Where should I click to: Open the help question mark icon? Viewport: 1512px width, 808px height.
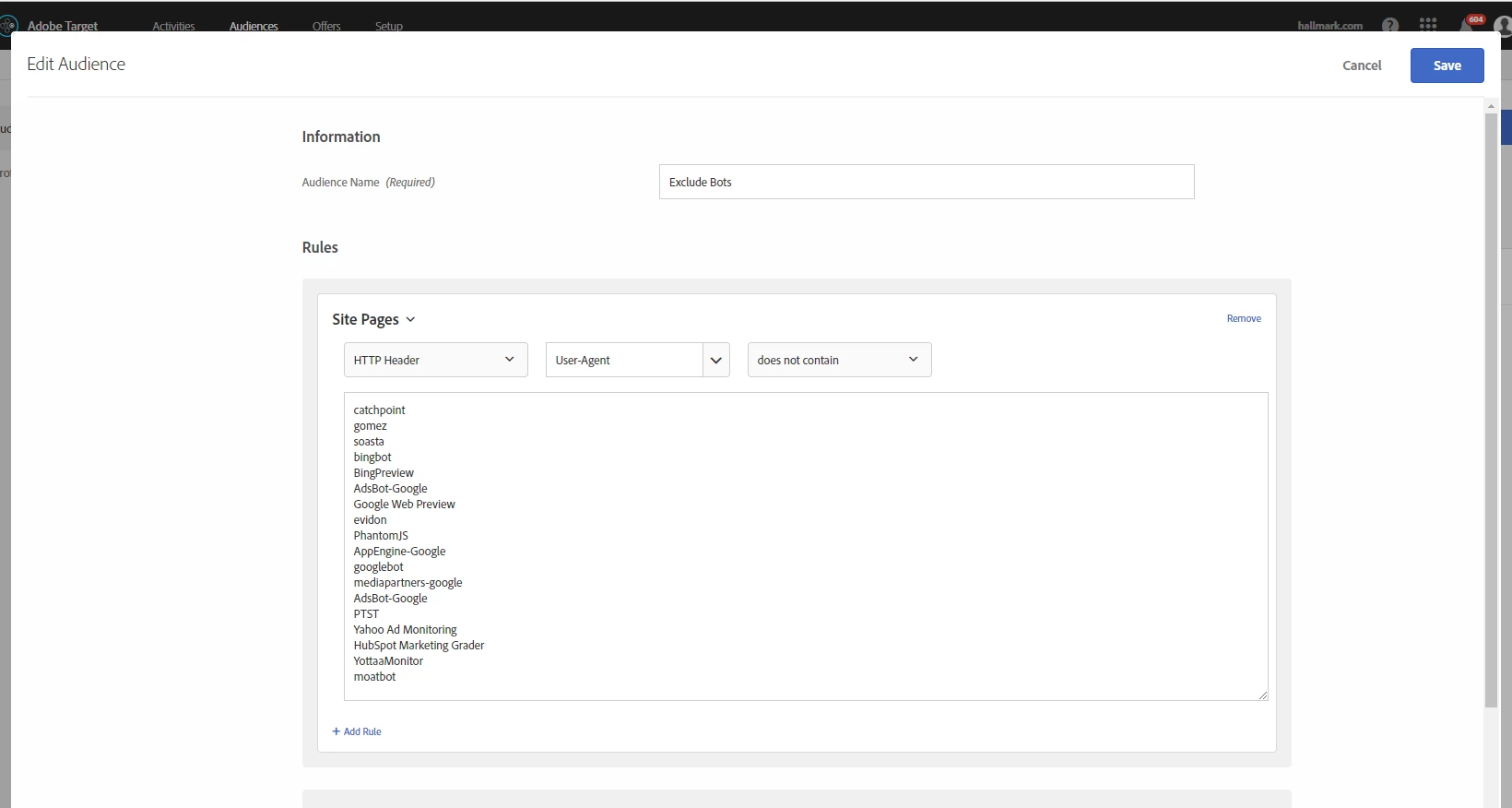tap(1390, 25)
